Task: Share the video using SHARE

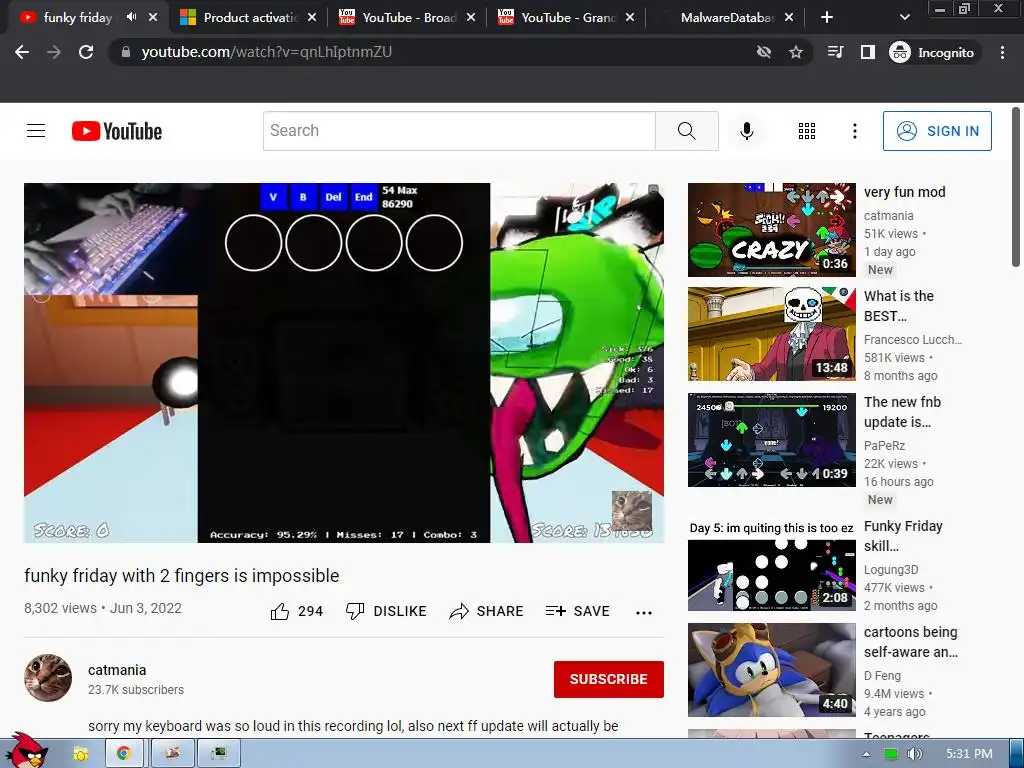Action: click(x=487, y=611)
